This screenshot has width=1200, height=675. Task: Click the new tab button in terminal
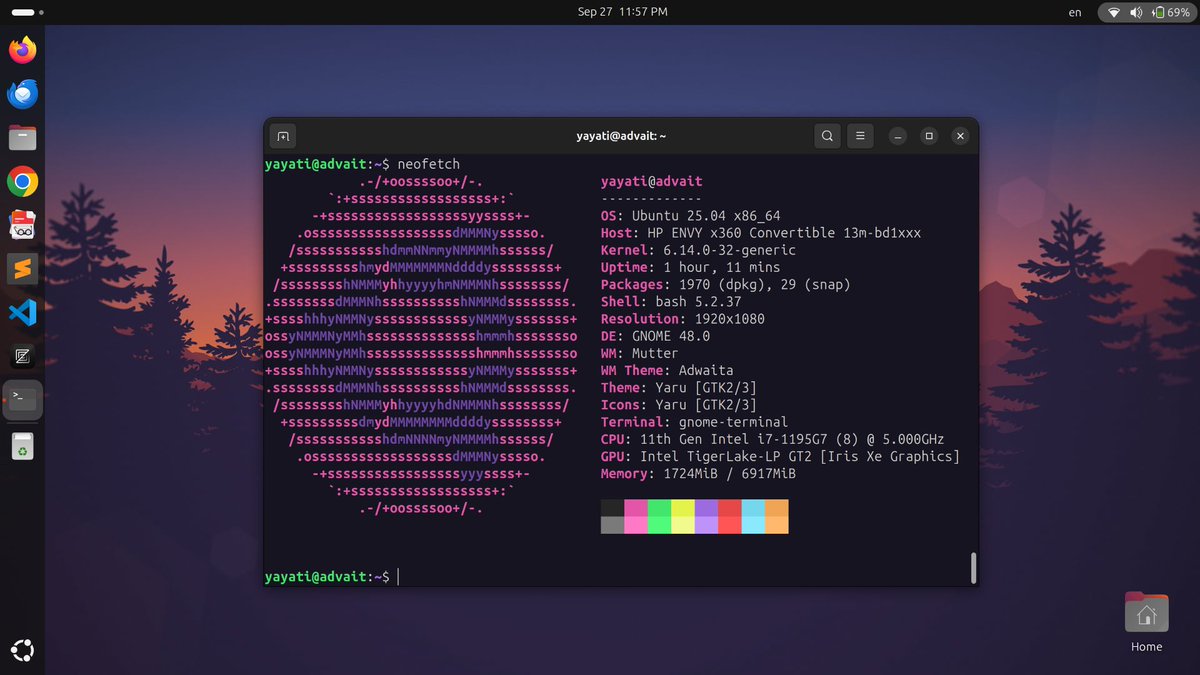point(283,136)
